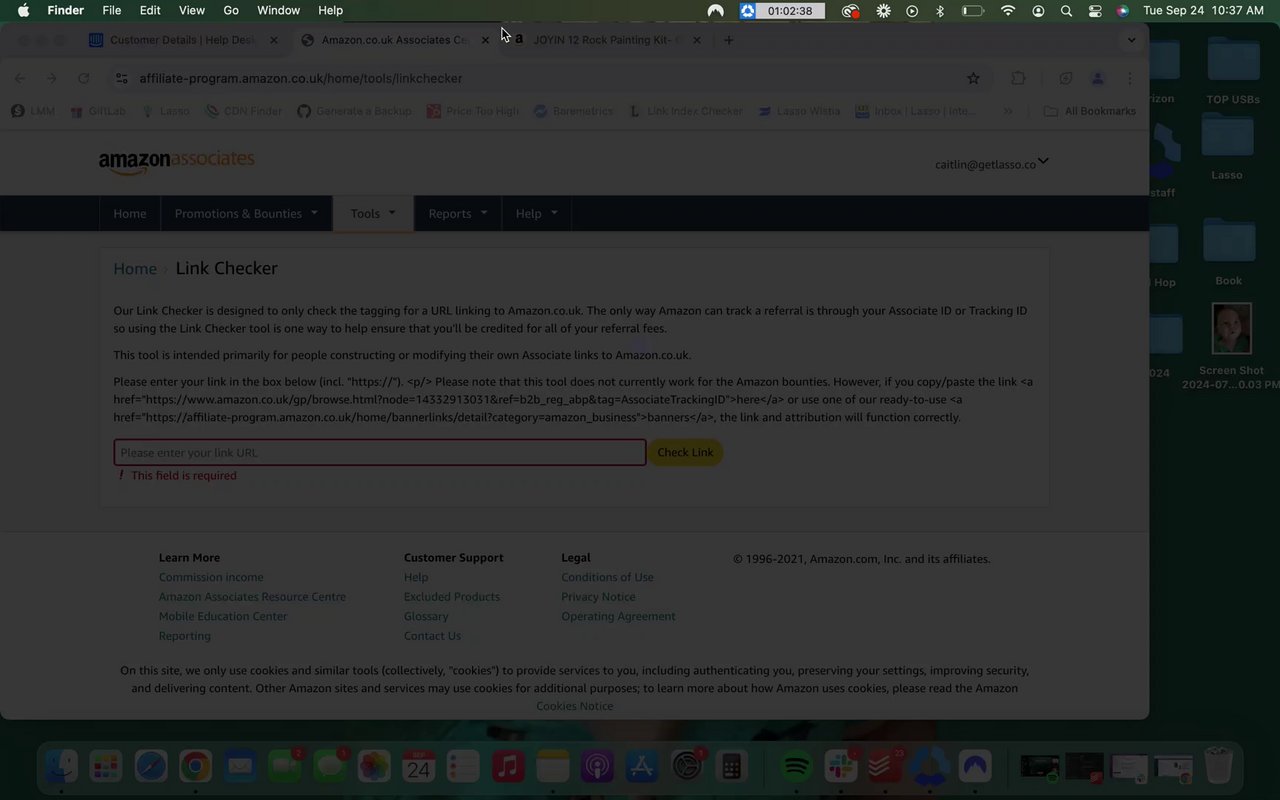The image size is (1280, 800).
Task: Open Slack from the Dock
Action: (840, 767)
